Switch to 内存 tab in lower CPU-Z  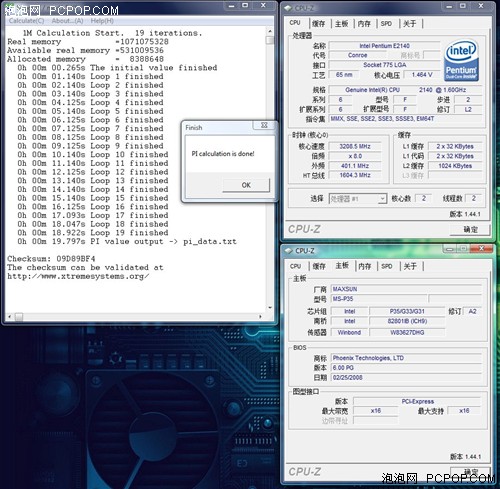click(365, 266)
